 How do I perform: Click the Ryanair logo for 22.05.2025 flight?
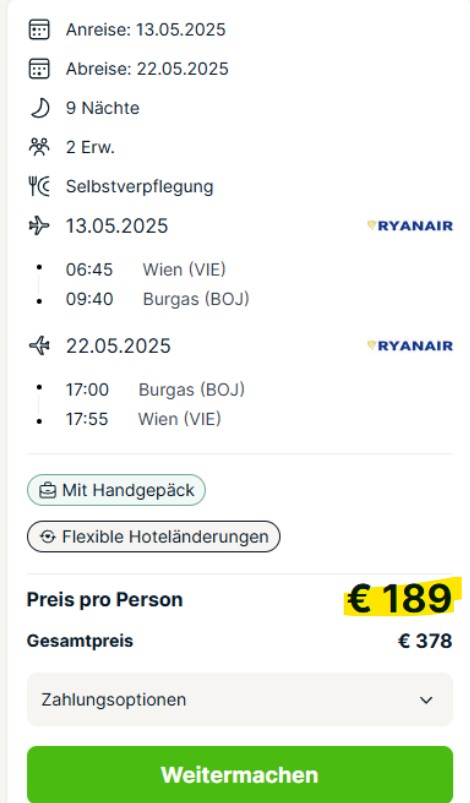point(410,346)
